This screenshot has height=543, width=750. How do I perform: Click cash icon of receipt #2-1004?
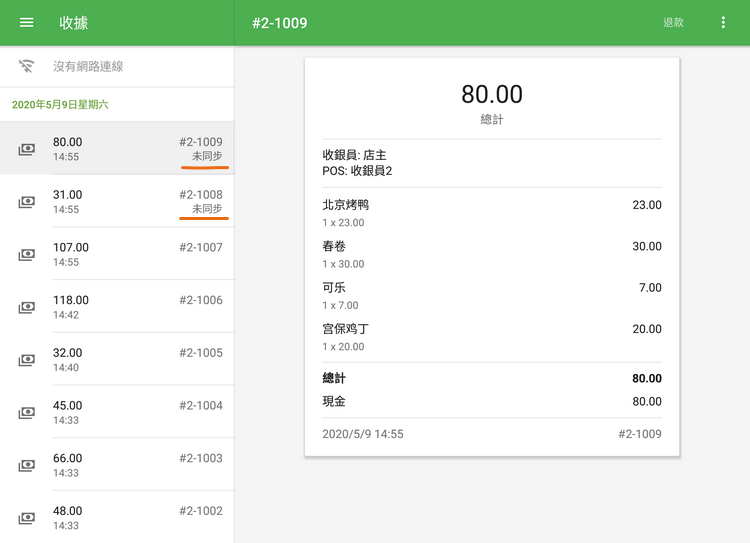click(x=27, y=412)
